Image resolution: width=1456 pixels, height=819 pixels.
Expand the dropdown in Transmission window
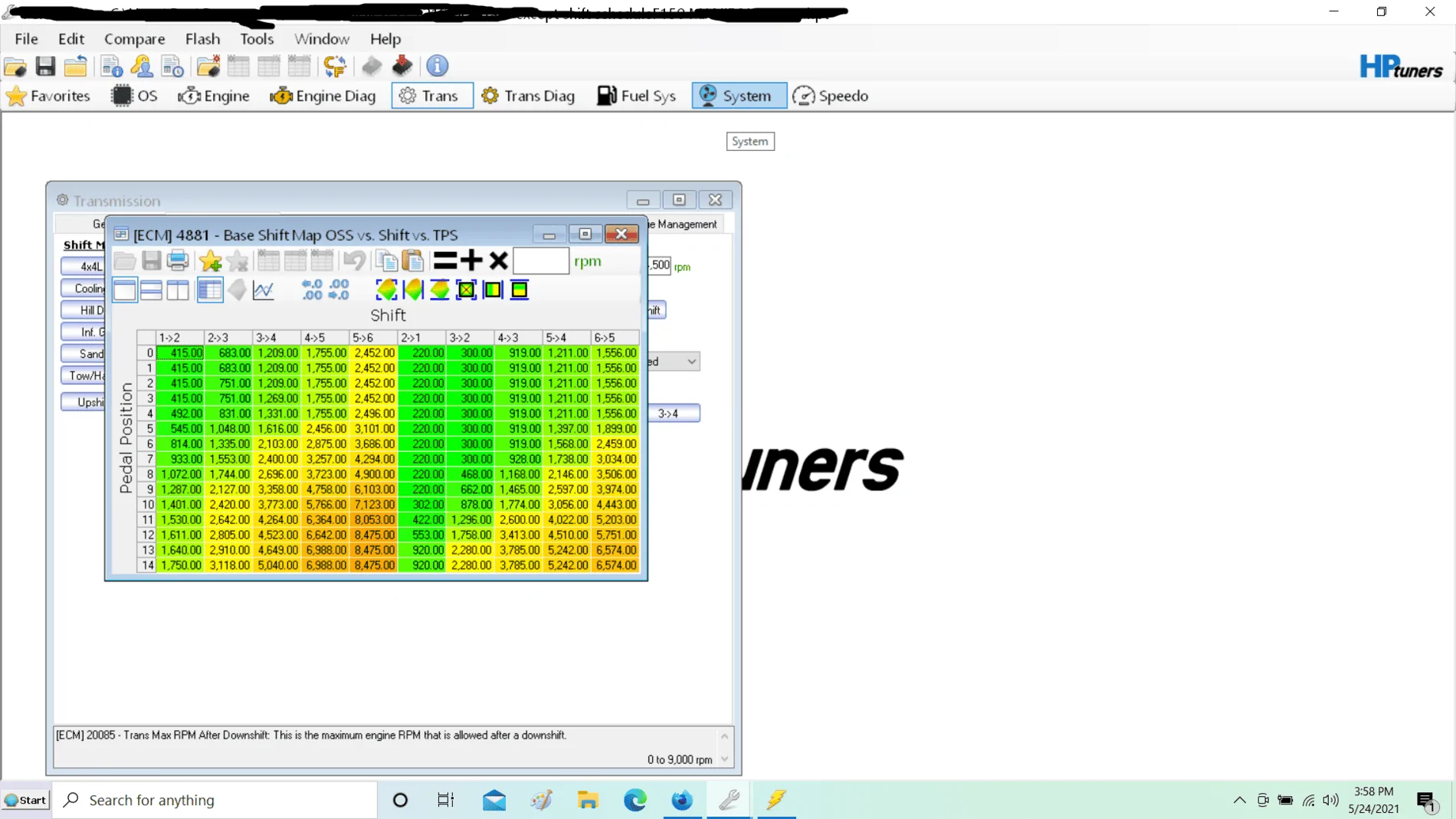[691, 362]
